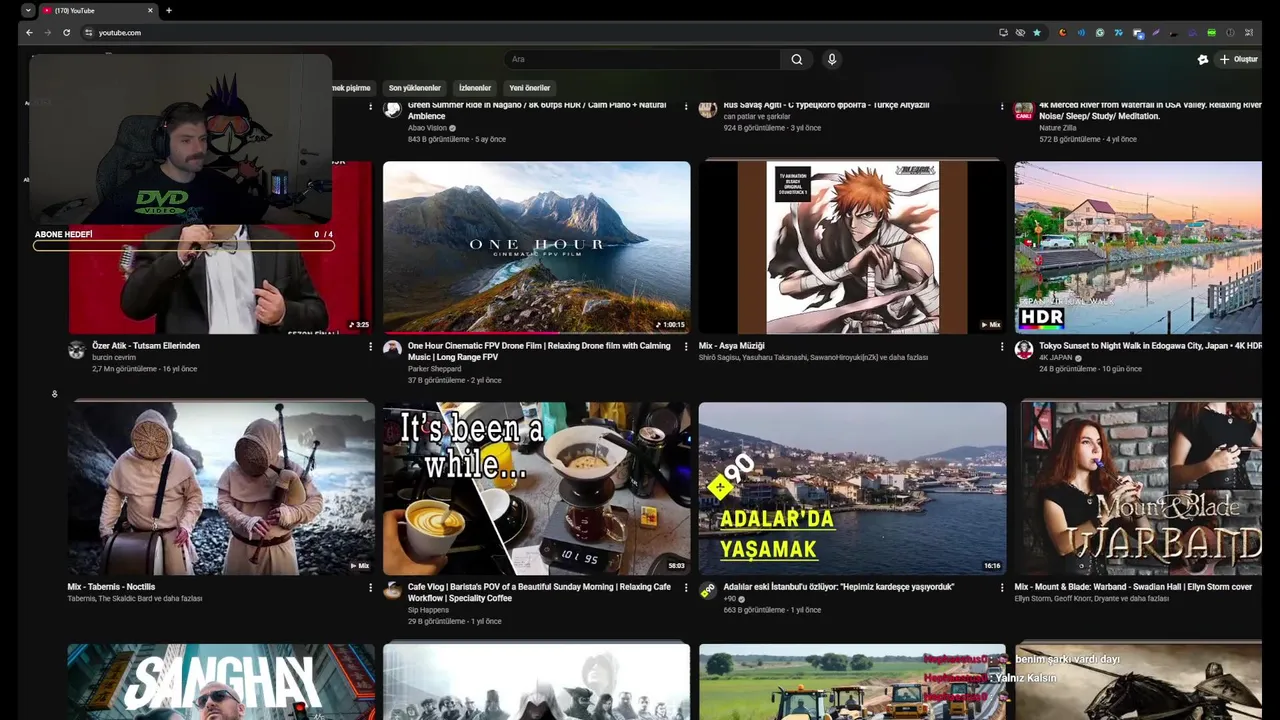This screenshot has height=720, width=1280.
Task: Open options menu for Mix - Tabernis - Noctilis
Action: (370, 588)
